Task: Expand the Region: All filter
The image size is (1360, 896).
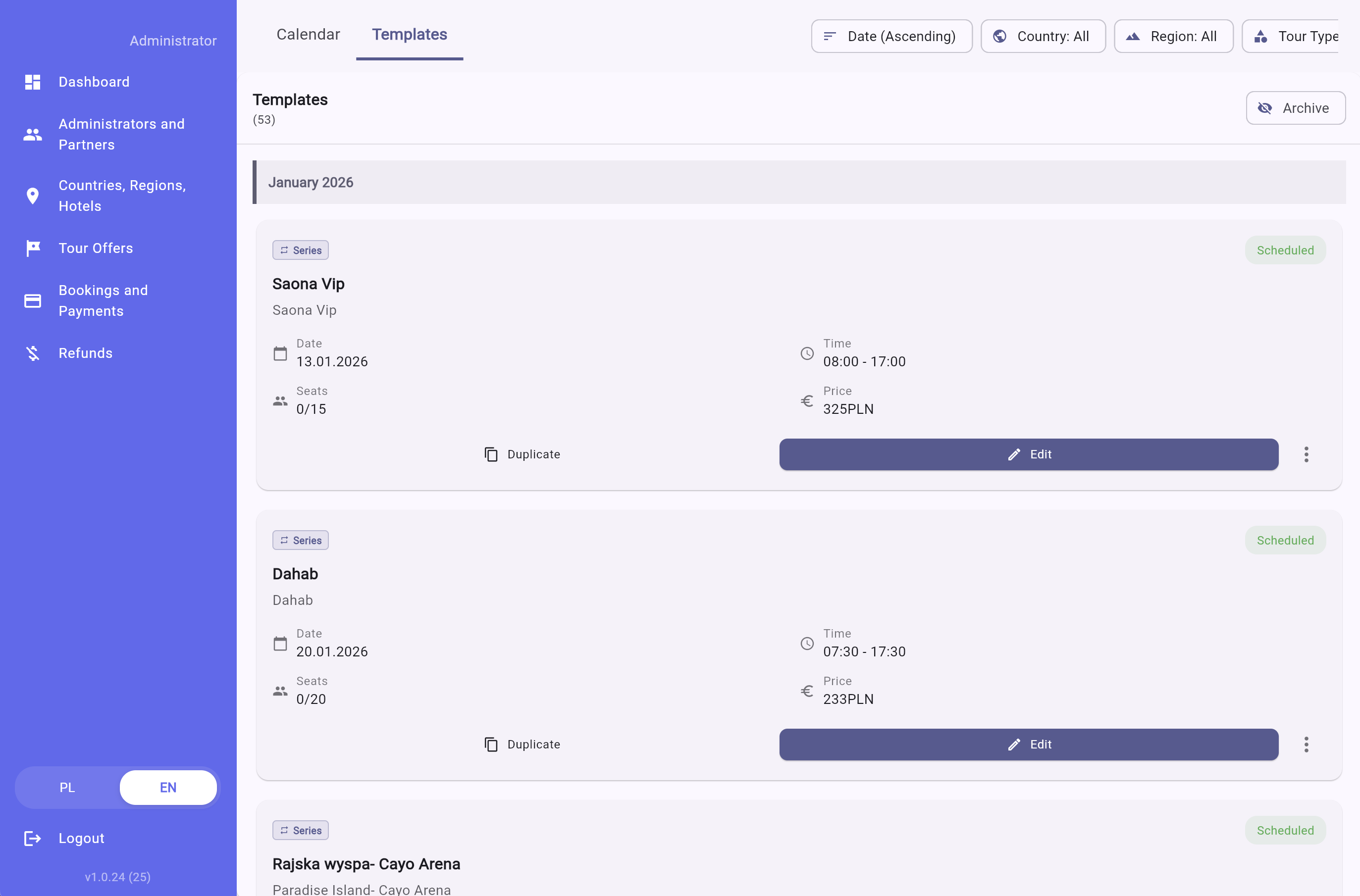Action: (x=1173, y=37)
